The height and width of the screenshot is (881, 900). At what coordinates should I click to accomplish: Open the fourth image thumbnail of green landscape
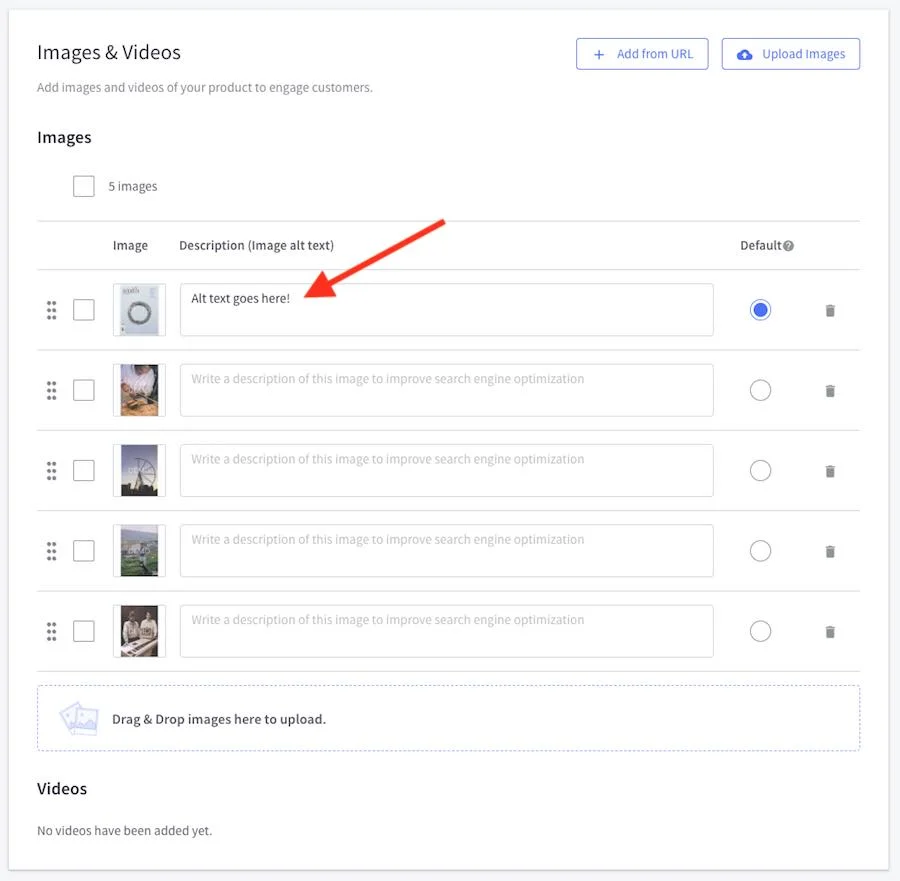point(139,551)
